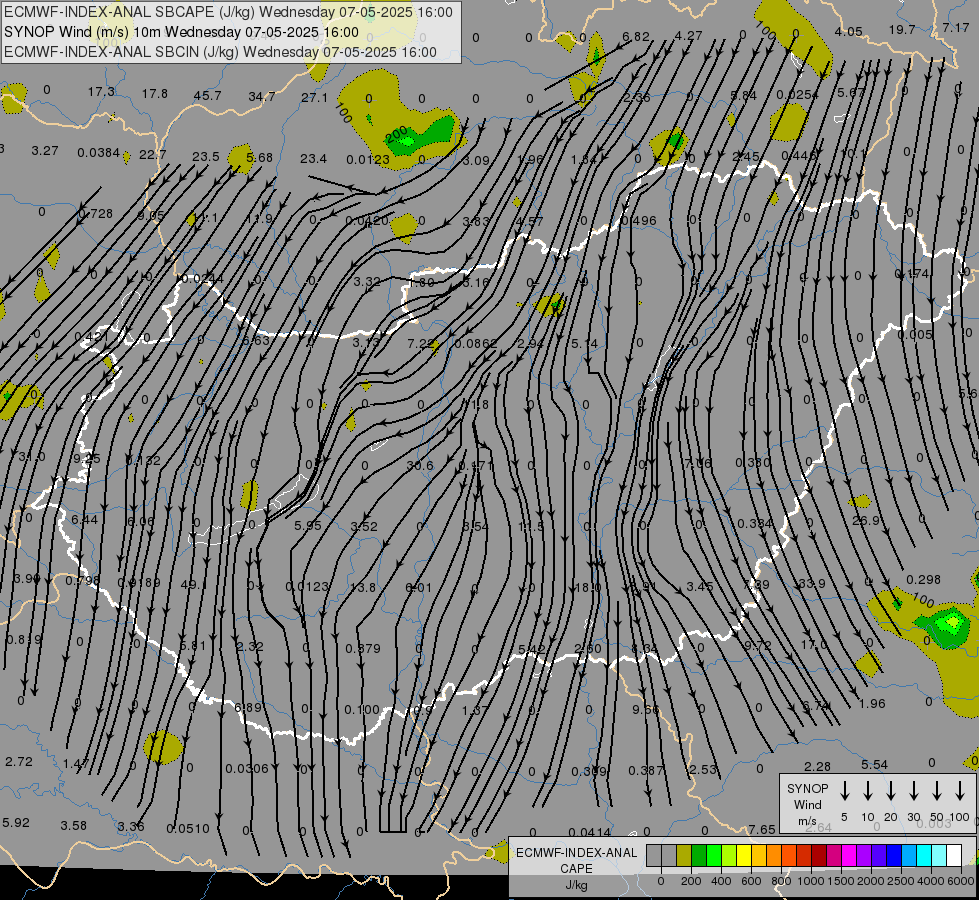Pick the bright green CAPE legend swatch
Screen dimensions: 979x900
tap(714, 855)
